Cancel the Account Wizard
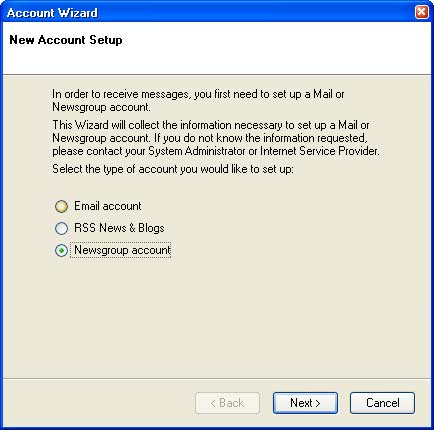 [x=382, y=403]
